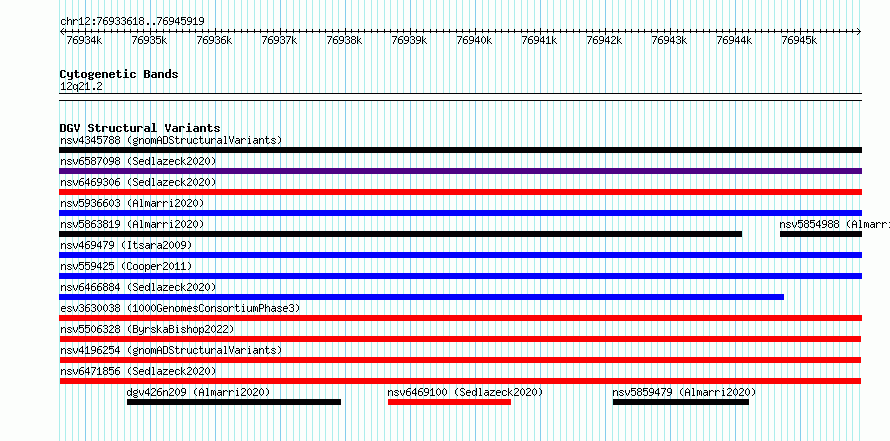This screenshot has height=441, width=890.
Task: Select the 76939k ruler position
Action: pyautogui.click(x=409, y=40)
